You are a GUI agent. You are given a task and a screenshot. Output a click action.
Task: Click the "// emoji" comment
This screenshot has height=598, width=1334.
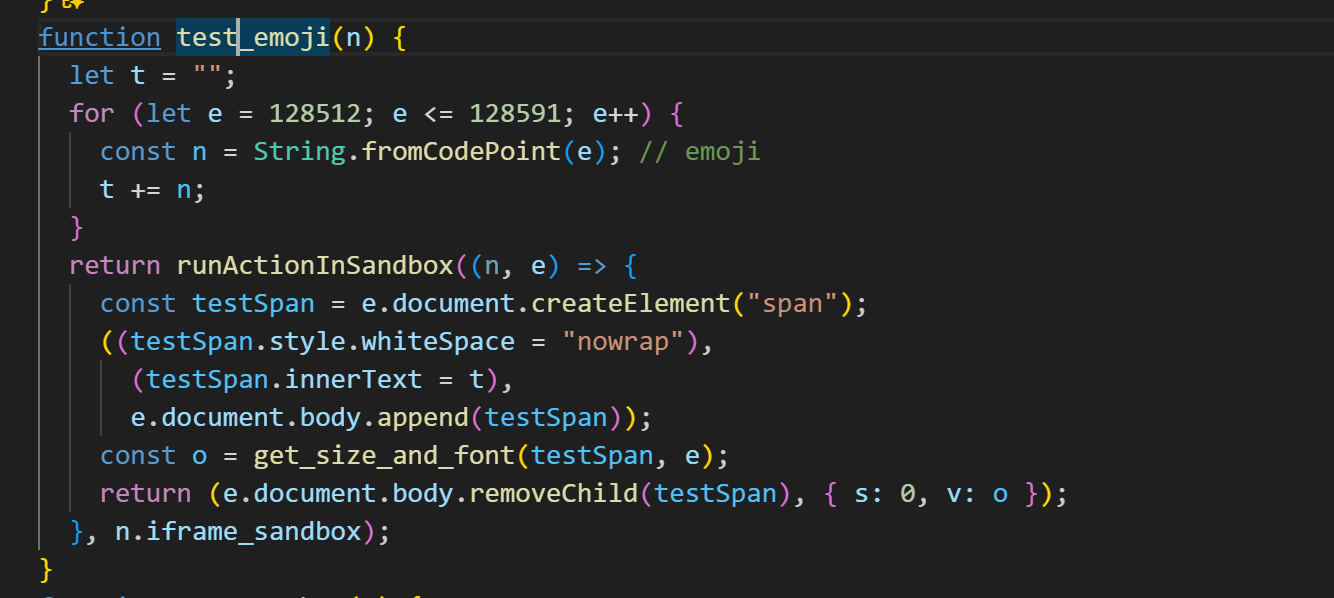[x=698, y=152]
